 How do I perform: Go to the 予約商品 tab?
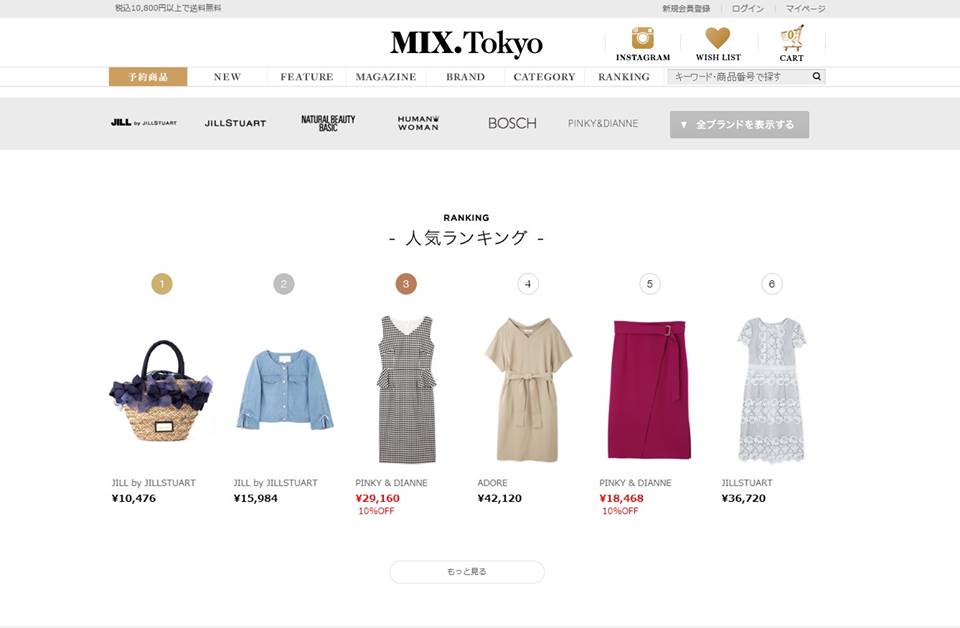[x=148, y=77]
